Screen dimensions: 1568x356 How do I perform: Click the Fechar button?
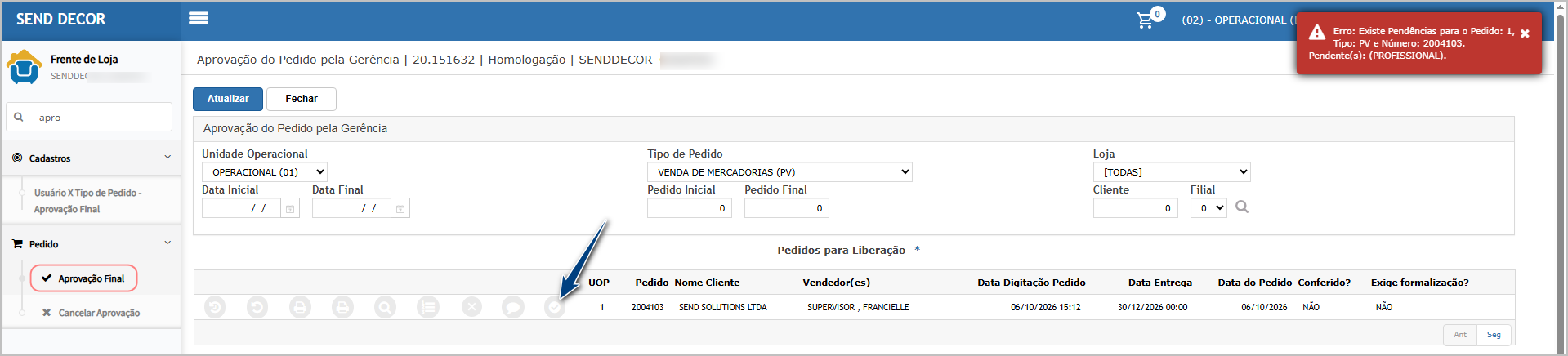(302, 99)
